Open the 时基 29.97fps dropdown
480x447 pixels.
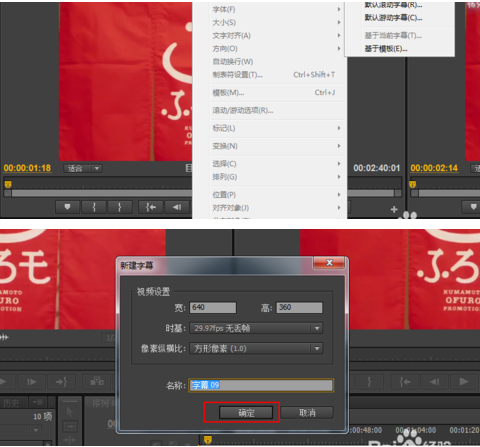[x=256, y=328]
